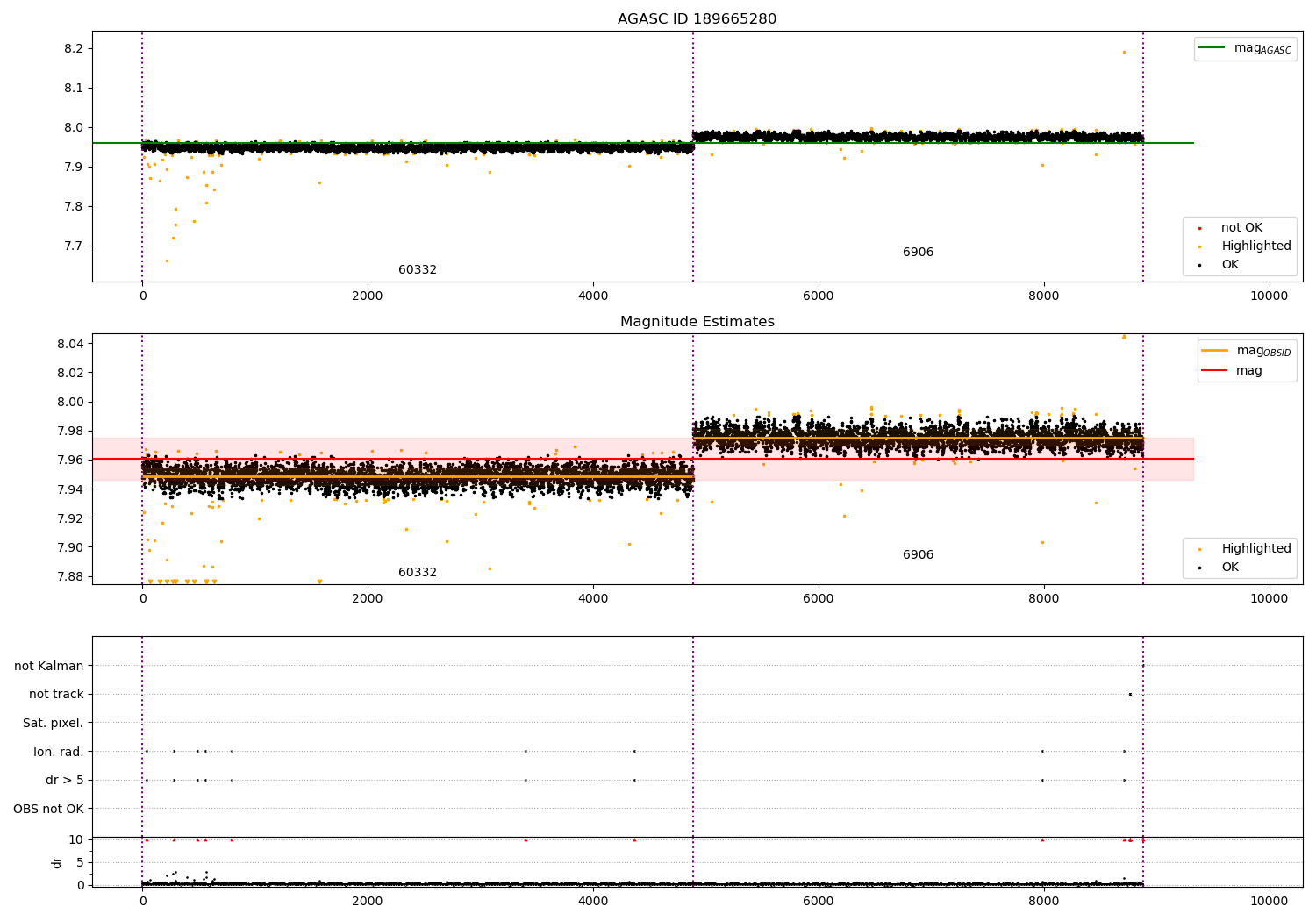The image size is (1316, 921).
Task: Click the 60332 obsid label in top plot
Action: pyautogui.click(x=418, y=270)
